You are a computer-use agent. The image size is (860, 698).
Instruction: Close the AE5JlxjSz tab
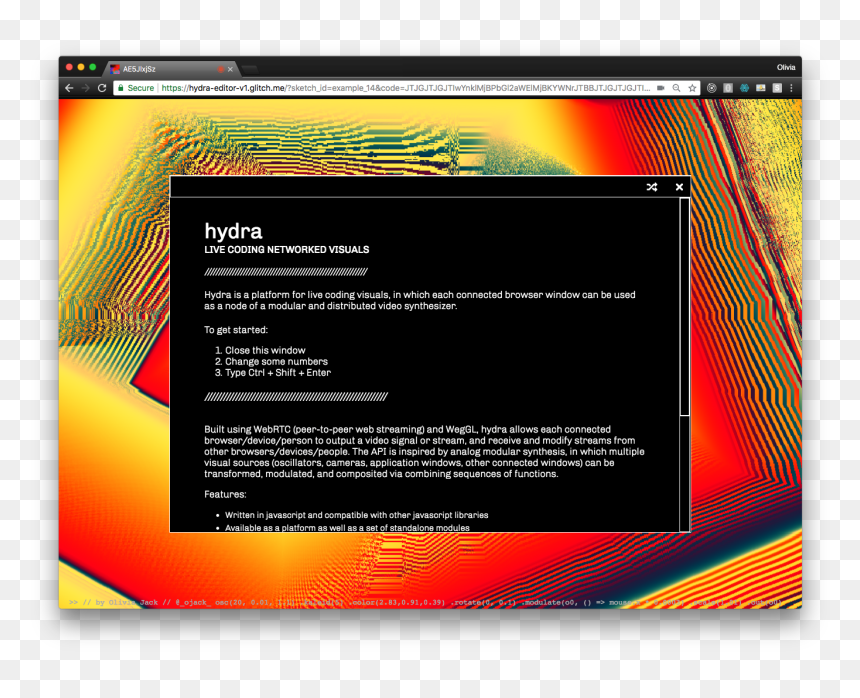[x=230, y=69]
